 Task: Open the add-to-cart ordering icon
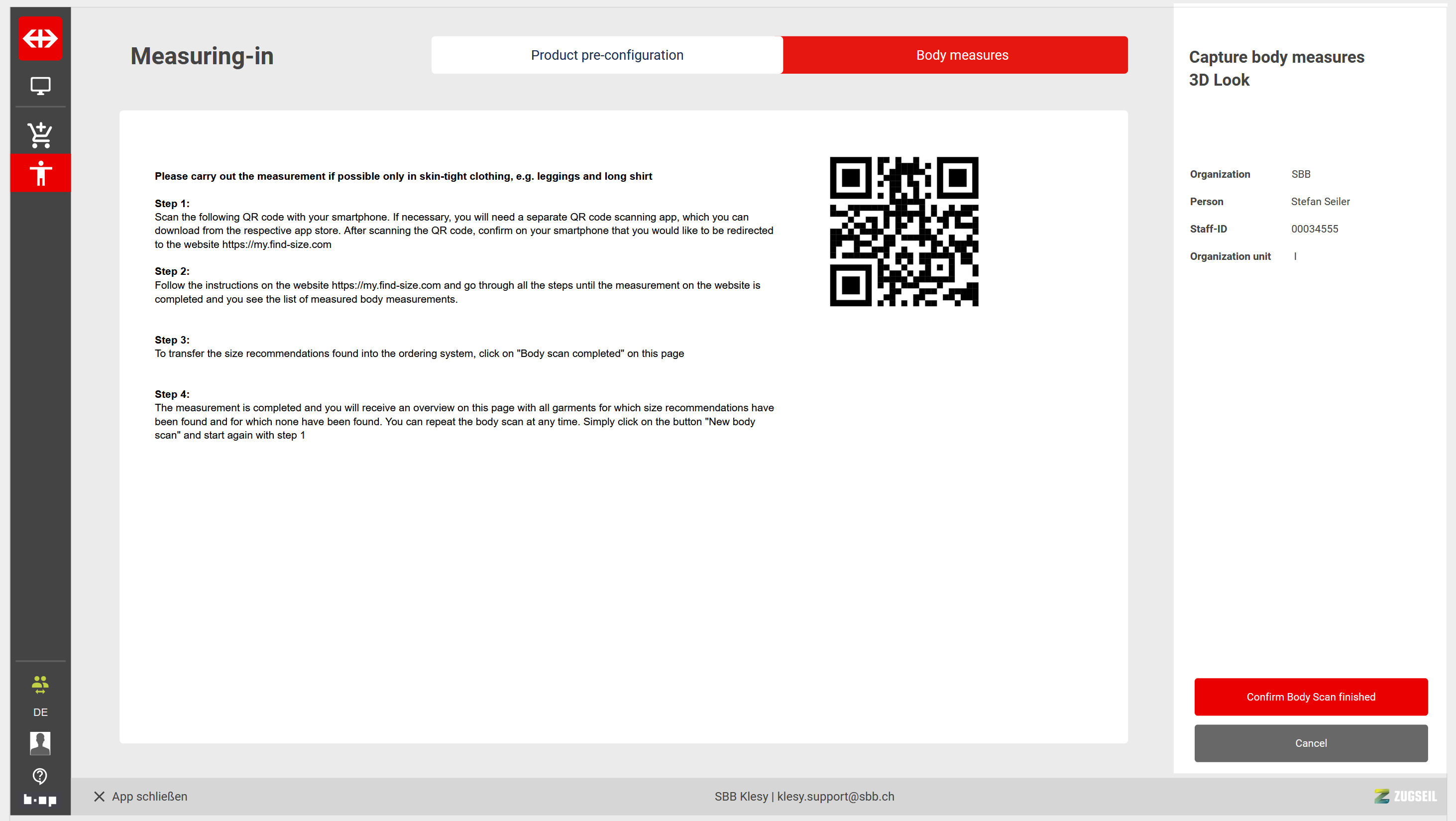[40, 135]
